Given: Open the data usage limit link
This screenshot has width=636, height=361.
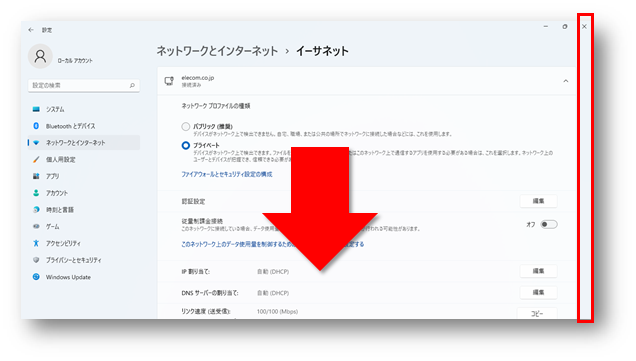Looking at the screenshot, I should click(x=273, y=244).
